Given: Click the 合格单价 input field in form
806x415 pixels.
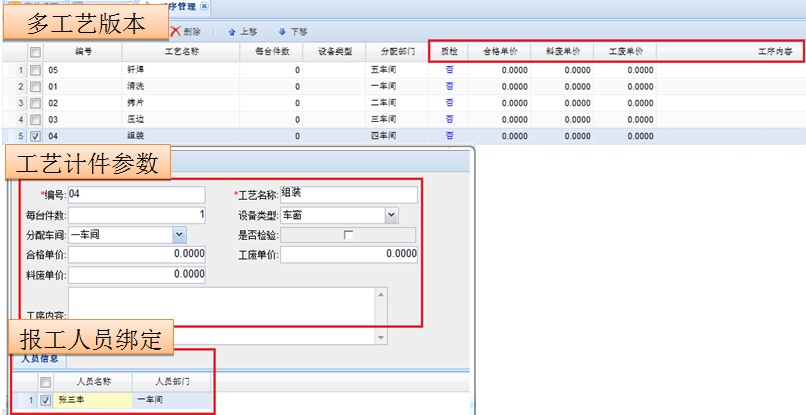Looking at the screenshot, I should tap(137, 255).
